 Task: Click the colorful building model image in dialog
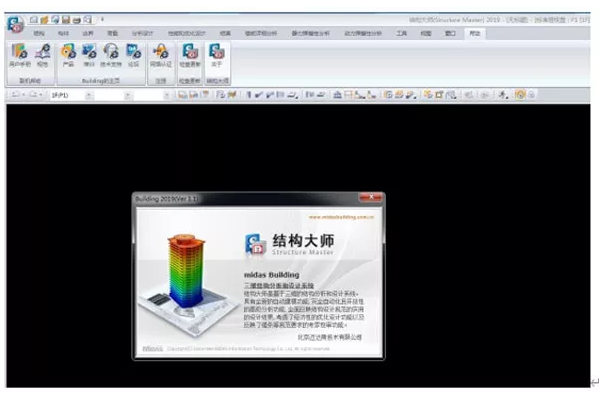tap(186, 271)
